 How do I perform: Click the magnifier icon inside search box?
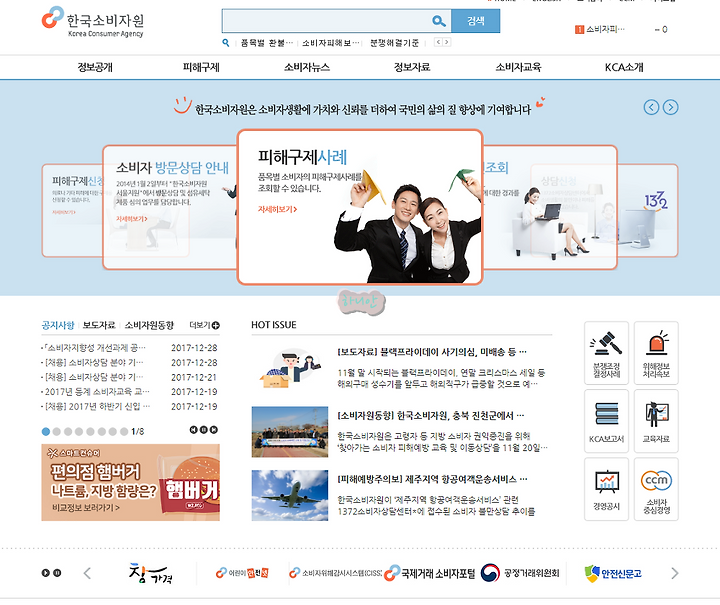pos(439,21)
